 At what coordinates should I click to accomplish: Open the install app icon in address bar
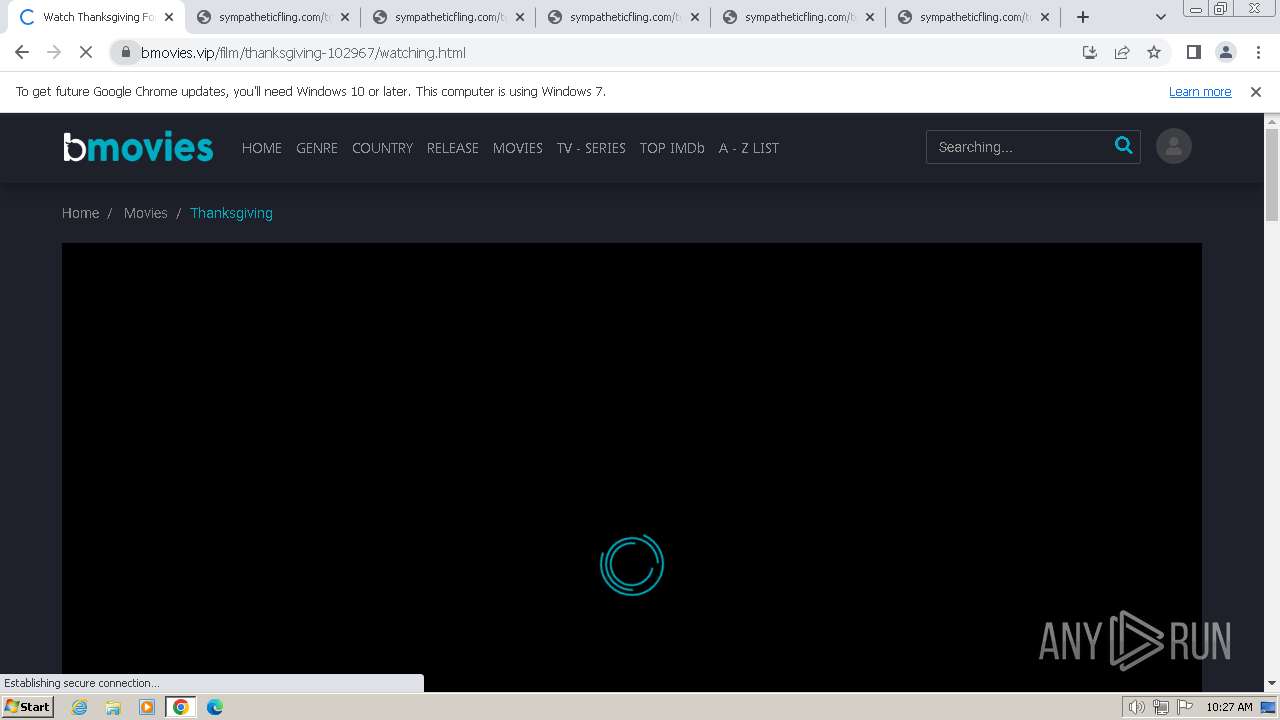click(1090, 53)
